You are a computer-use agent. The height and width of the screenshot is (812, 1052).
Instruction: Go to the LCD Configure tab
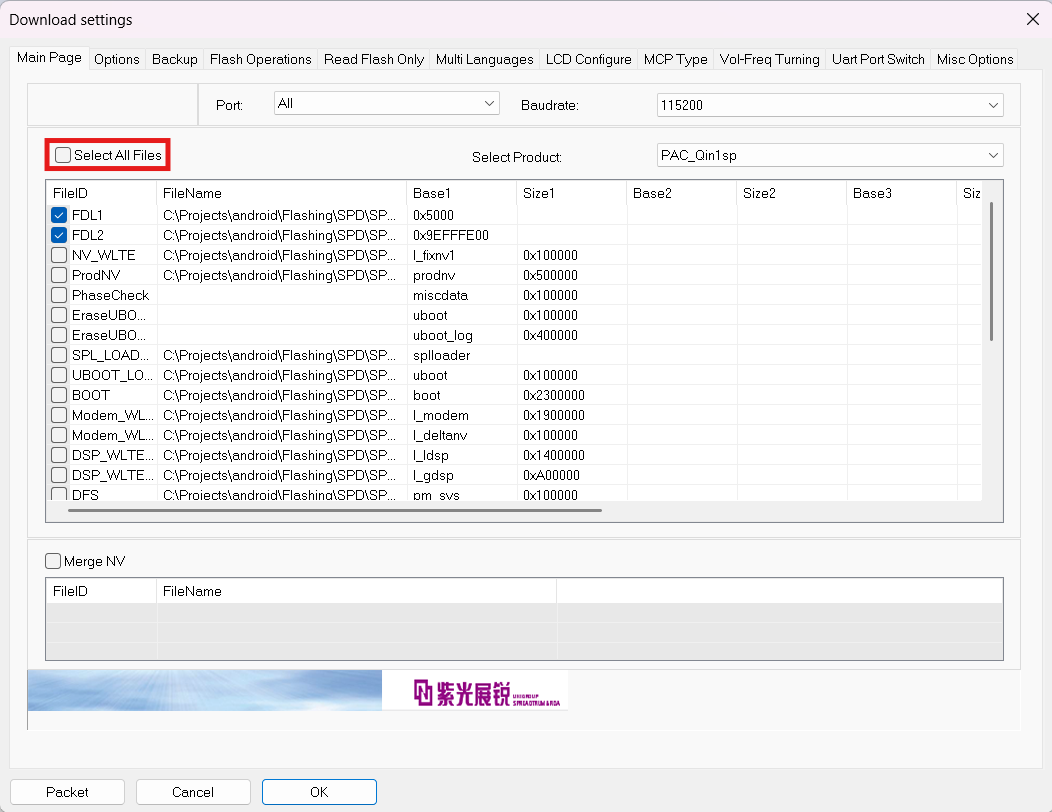[x=588, y=59]
